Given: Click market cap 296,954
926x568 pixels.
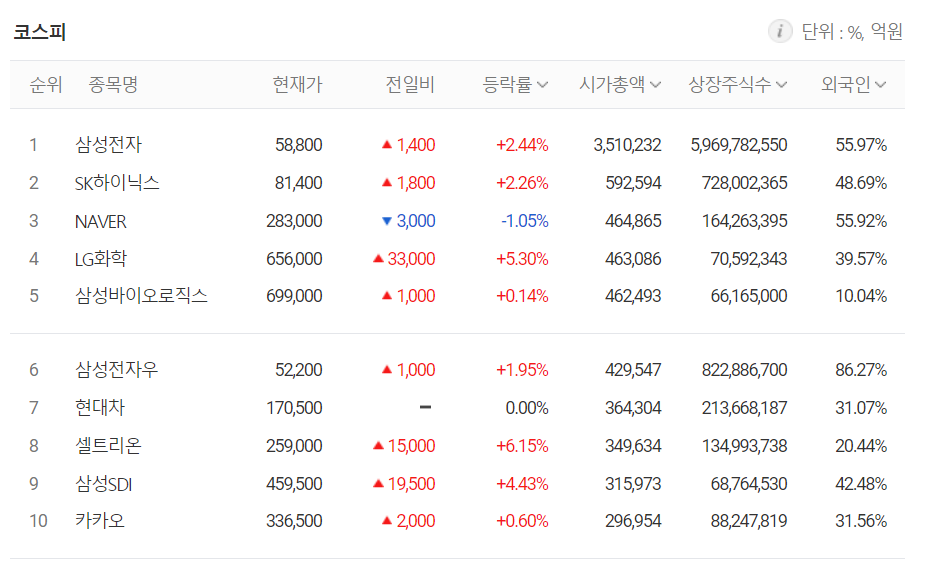Looking at the screenshot, I should pos(633,521).
